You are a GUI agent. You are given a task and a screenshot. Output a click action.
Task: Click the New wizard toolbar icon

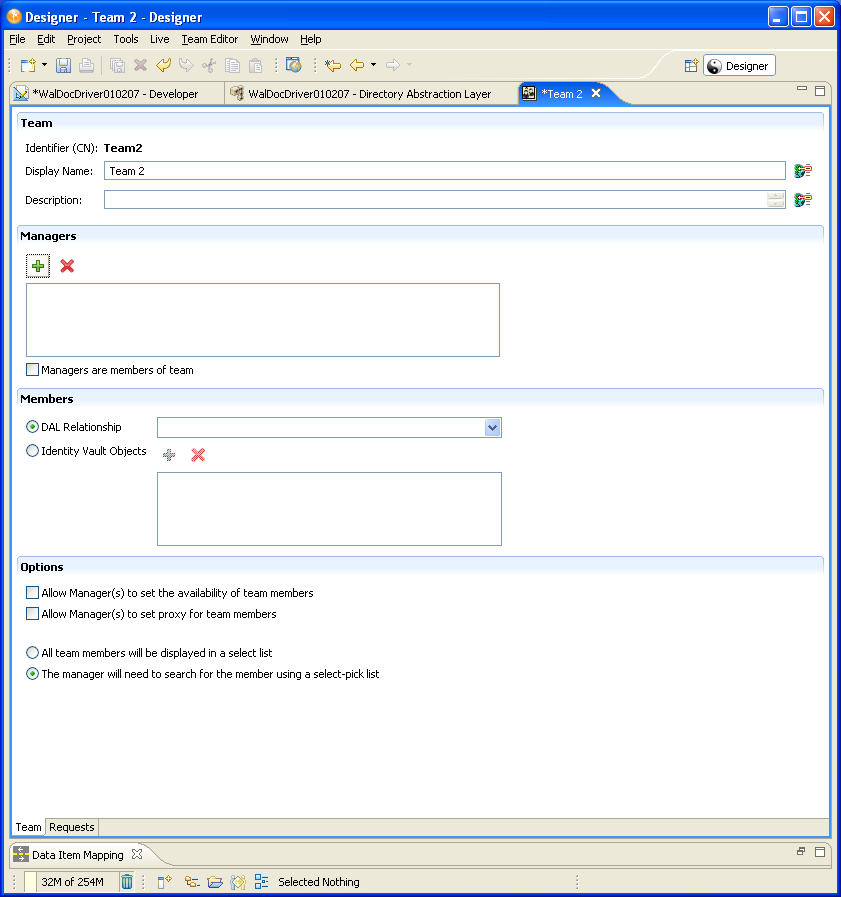tap(28, 65)
